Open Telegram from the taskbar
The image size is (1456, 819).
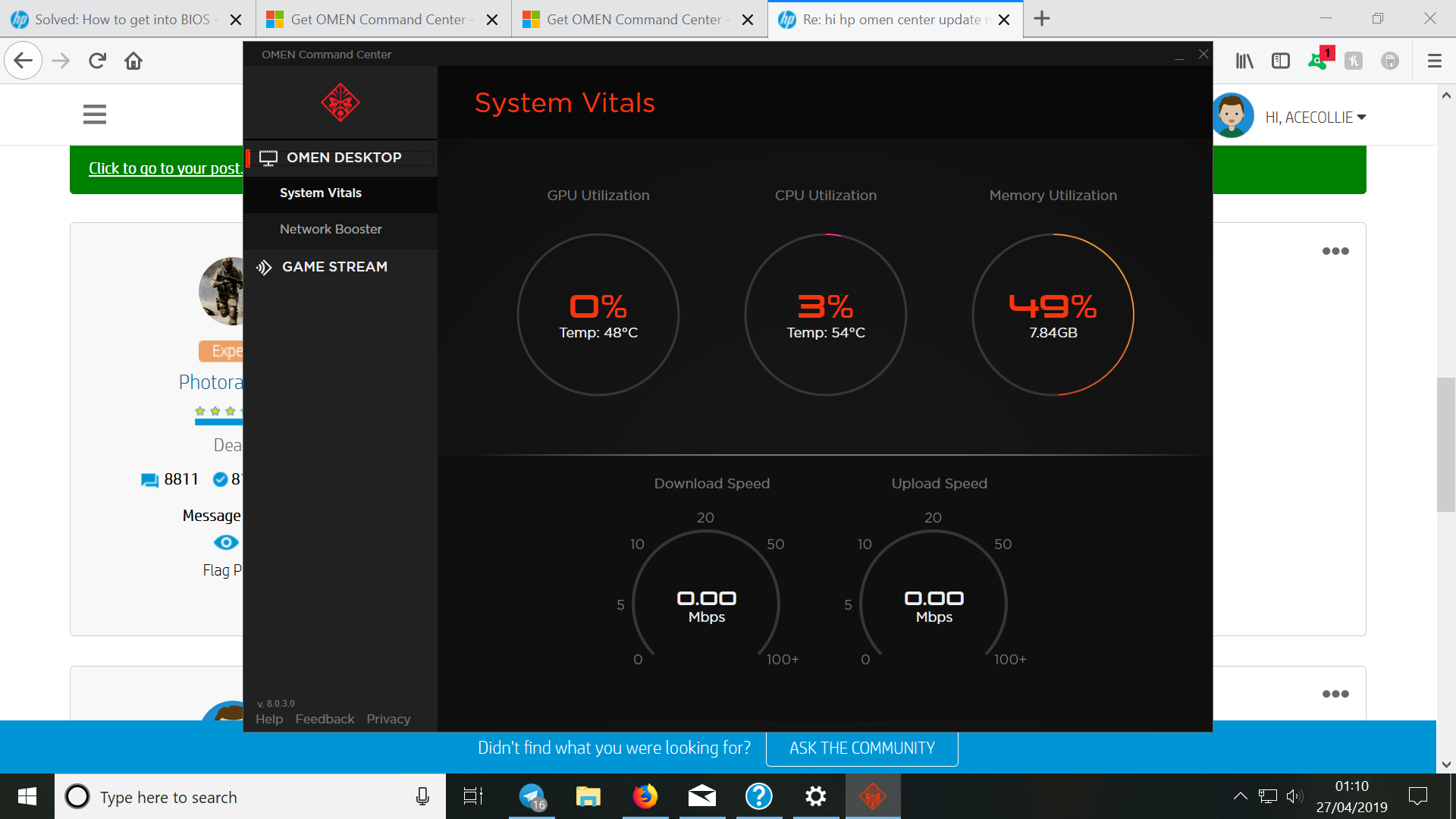coord(530,796)
